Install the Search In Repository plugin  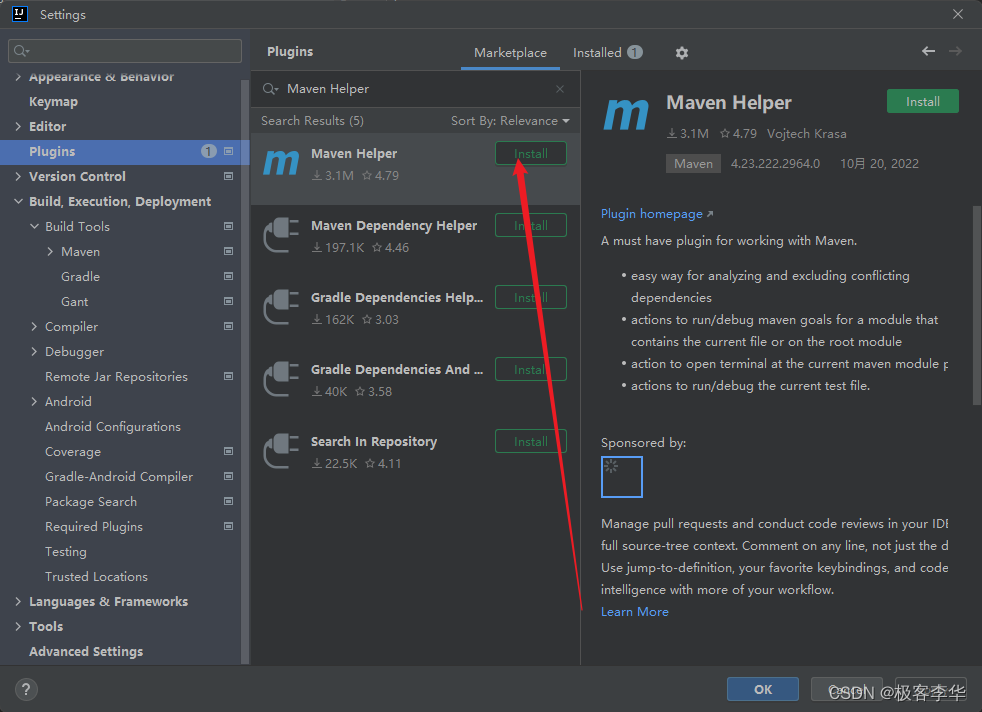coord(531,441)
